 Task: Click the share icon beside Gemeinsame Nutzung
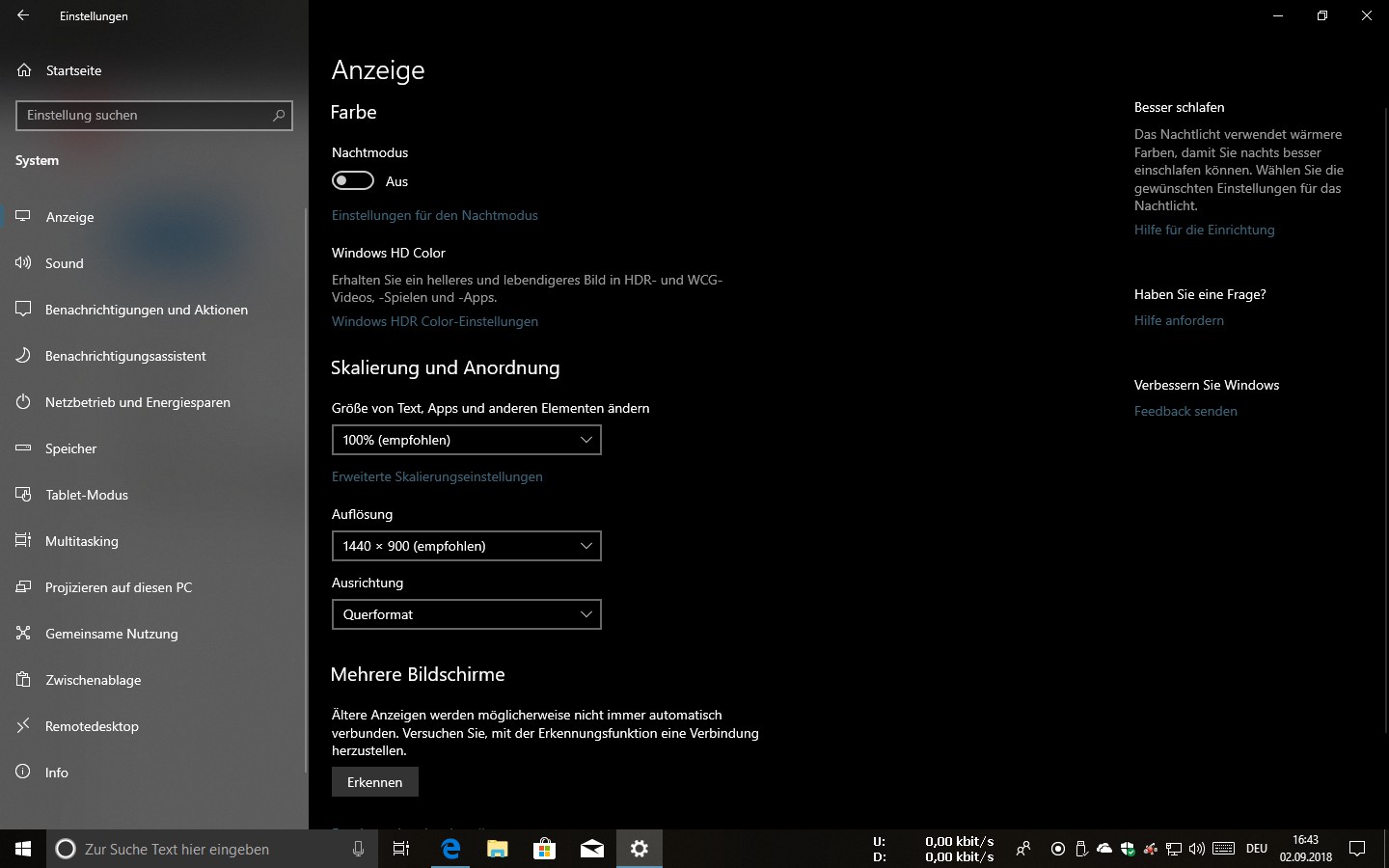(x=23, y=633)
